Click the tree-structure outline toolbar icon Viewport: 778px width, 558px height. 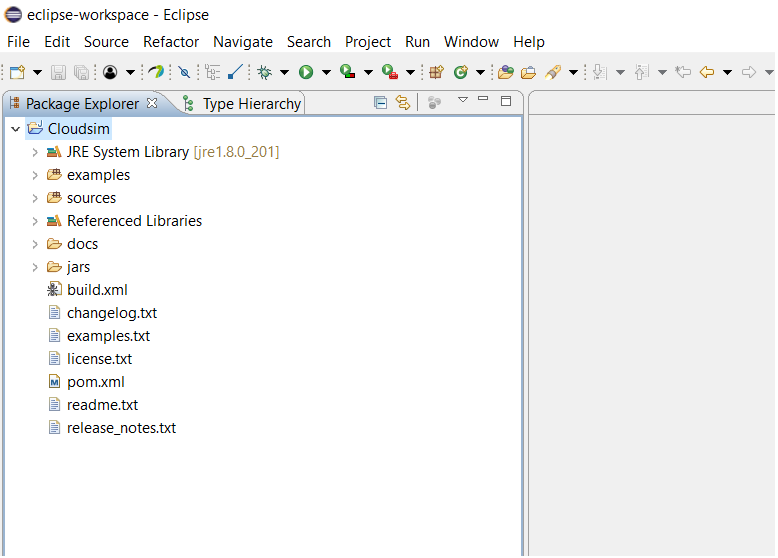212,72
